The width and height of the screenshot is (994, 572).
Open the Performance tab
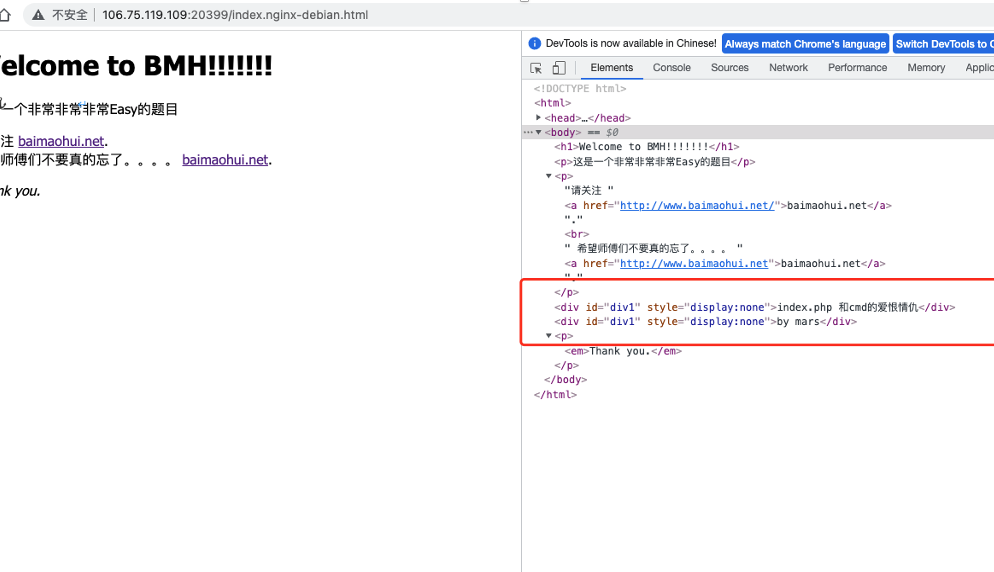coord(857,67)
